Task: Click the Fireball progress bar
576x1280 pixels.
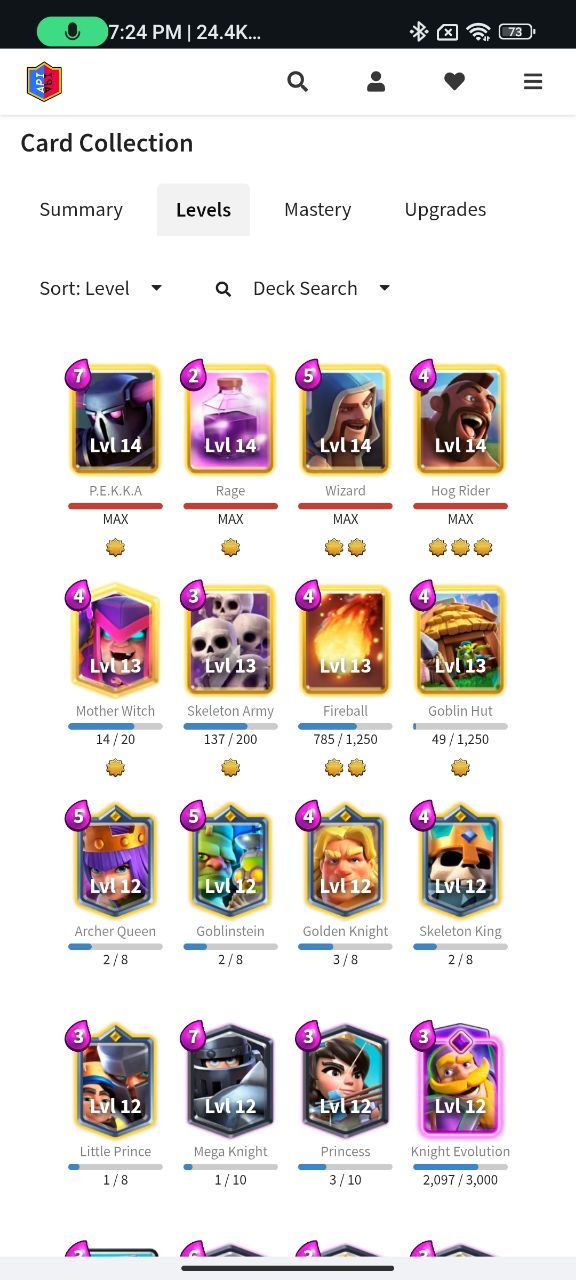Action: (345, 726)
